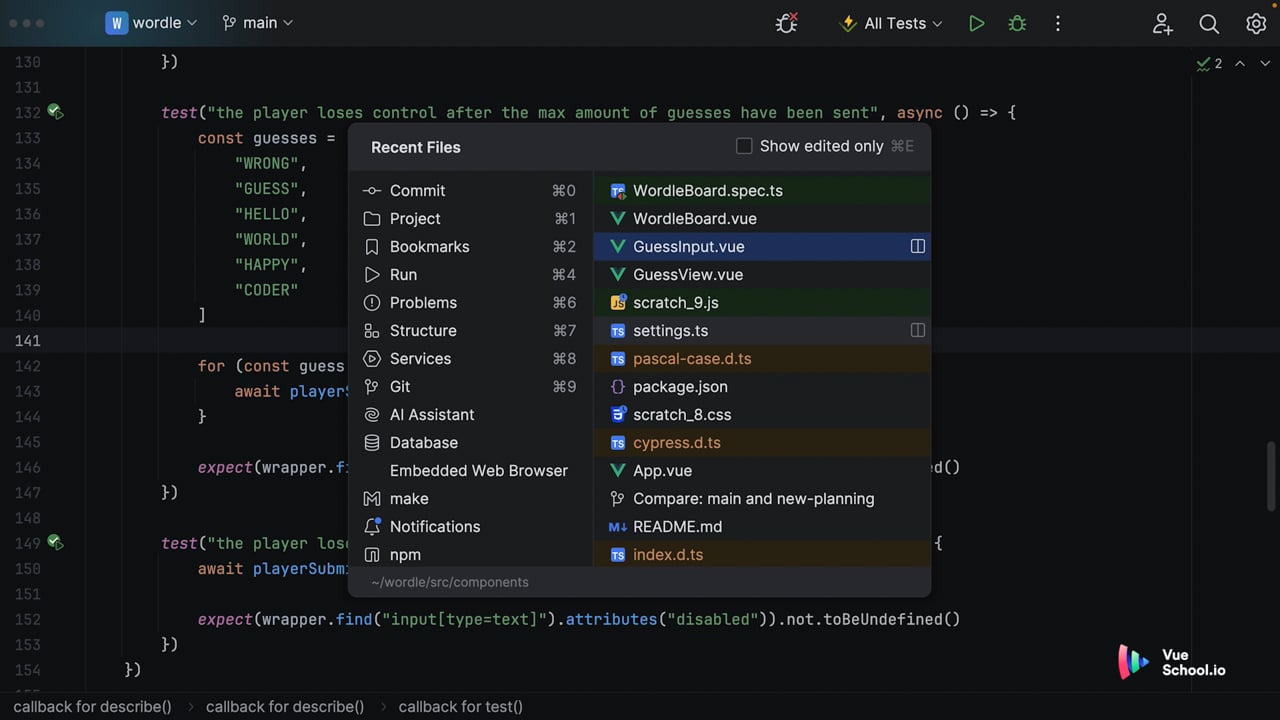1280x720 pixels.
Task: Open All Tests run configuration dropdown
Action: [891, 23]
